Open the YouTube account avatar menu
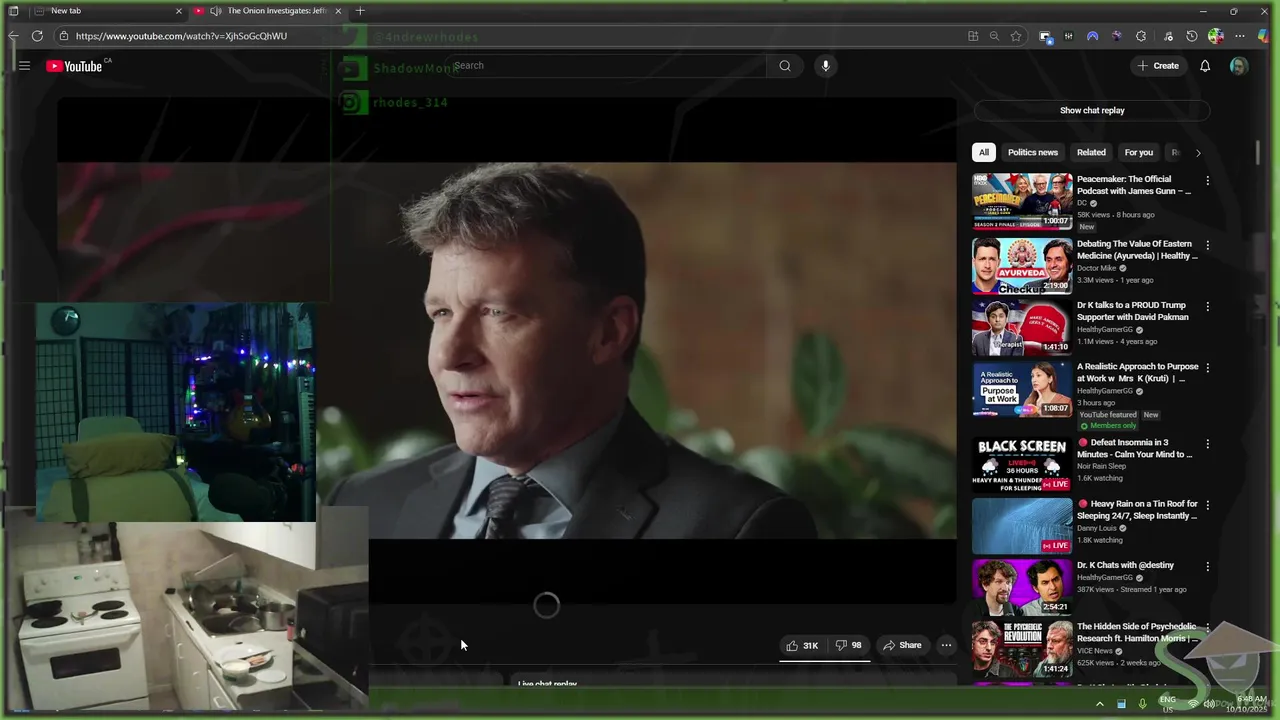This screenshot has height=720, width=1280. 1238,66
